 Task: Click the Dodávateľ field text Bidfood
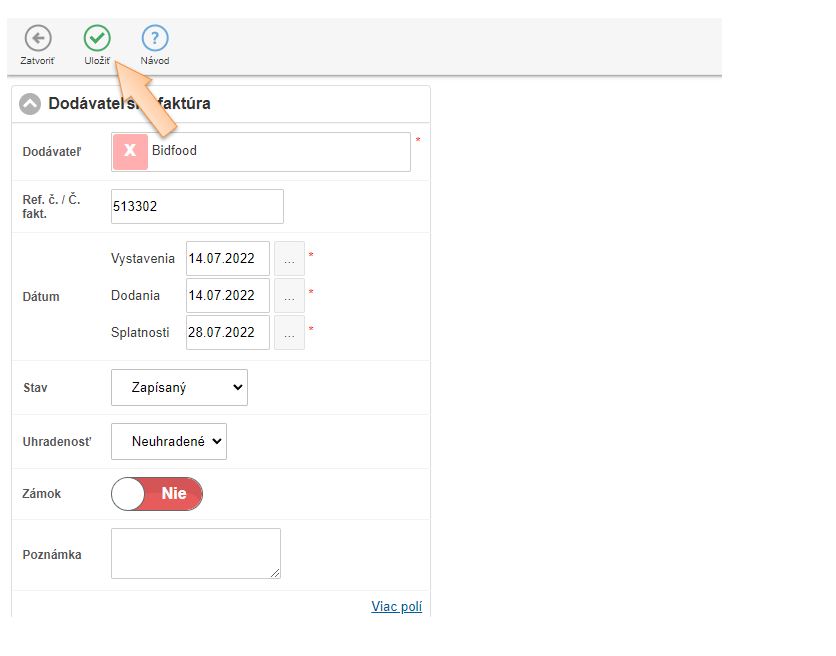tap(175, 151)
